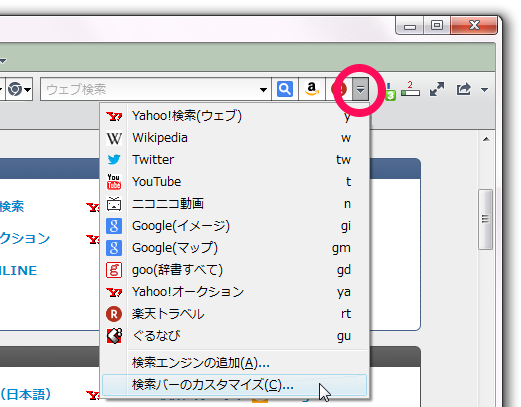Viewport: 521px width, 407px height.
Task: Click the blue magnifier search button
Action: coord(285,89)
